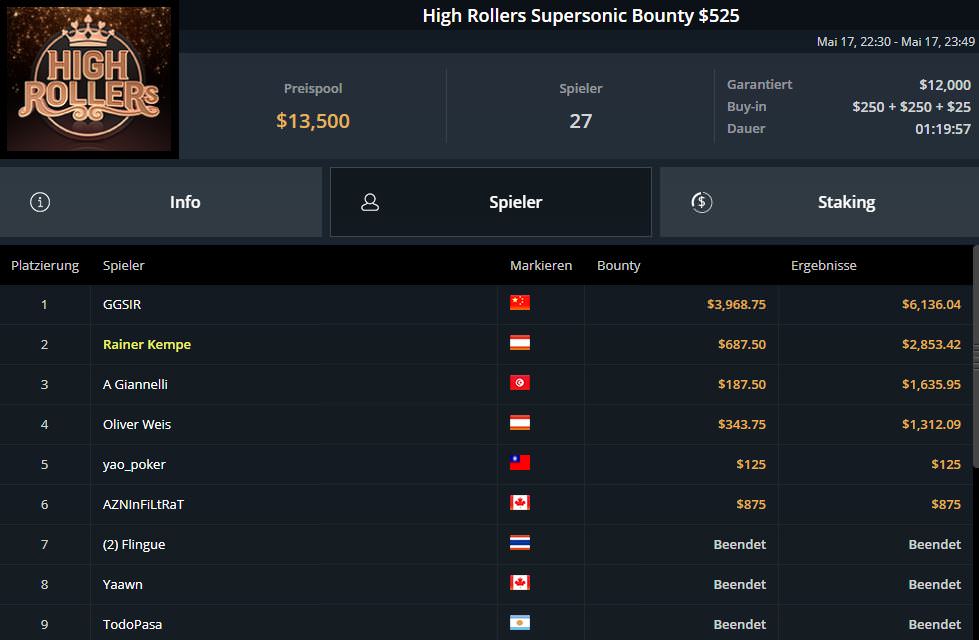Sort by Bounty column header
Viewport: 979px width, 640px height.
[x=618, y=265]
